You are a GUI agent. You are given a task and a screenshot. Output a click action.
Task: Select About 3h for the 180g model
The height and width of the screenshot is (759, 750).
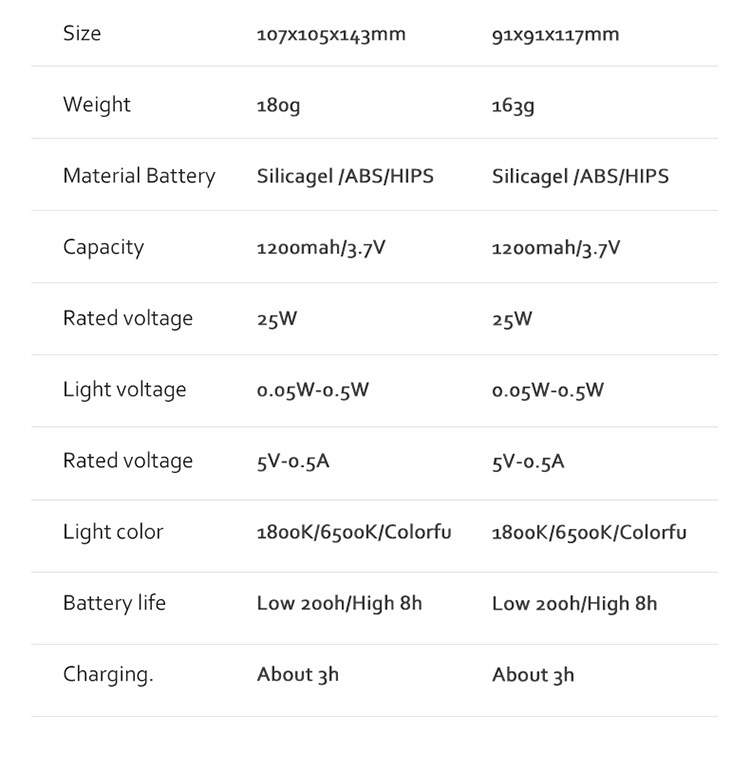pyautogui.click(x=298, y=675)
